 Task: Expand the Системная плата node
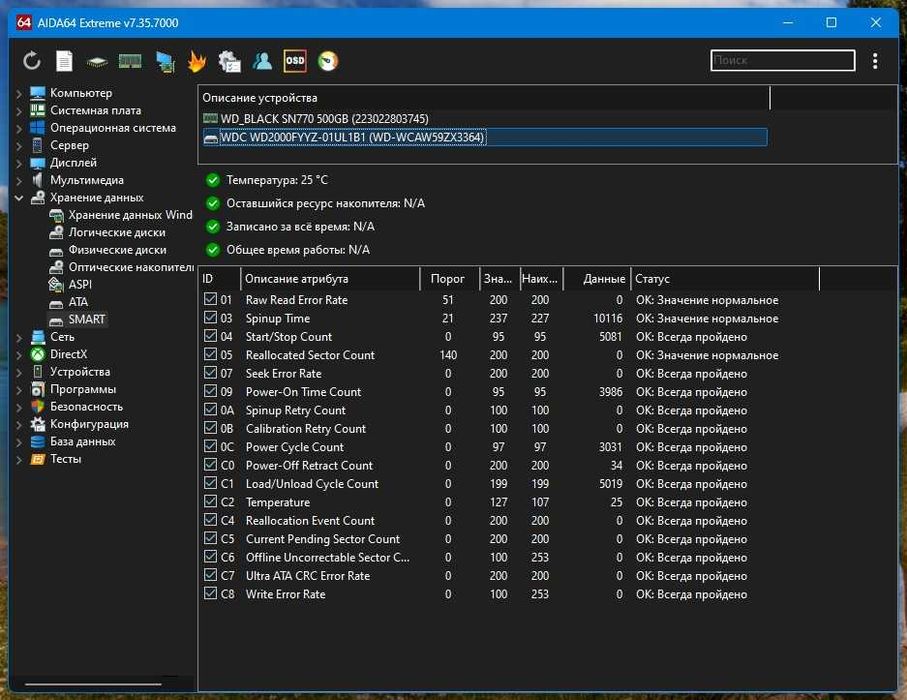(x=19, y=110)
